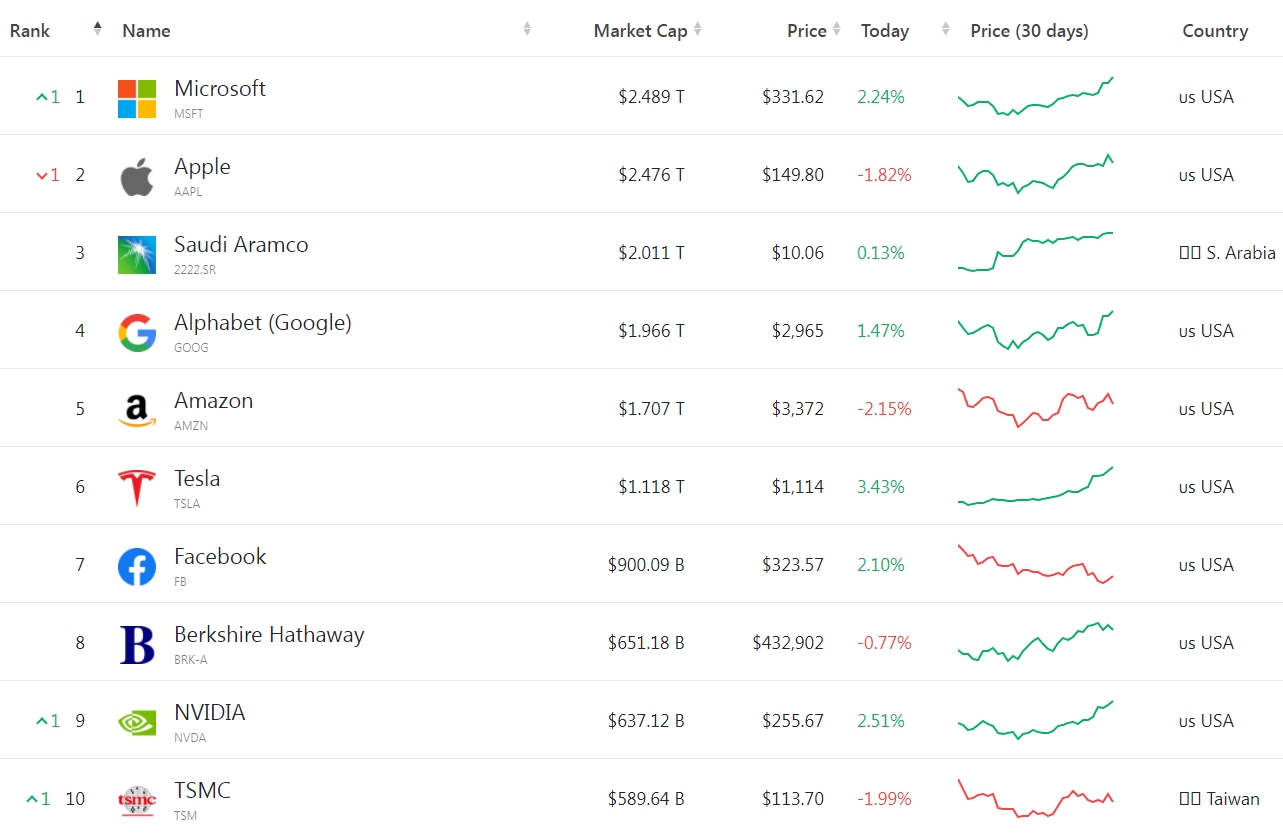Click the -1.99% today change
The height and width of the screenshot is (833, 1283).
click(x=884, y=799)
